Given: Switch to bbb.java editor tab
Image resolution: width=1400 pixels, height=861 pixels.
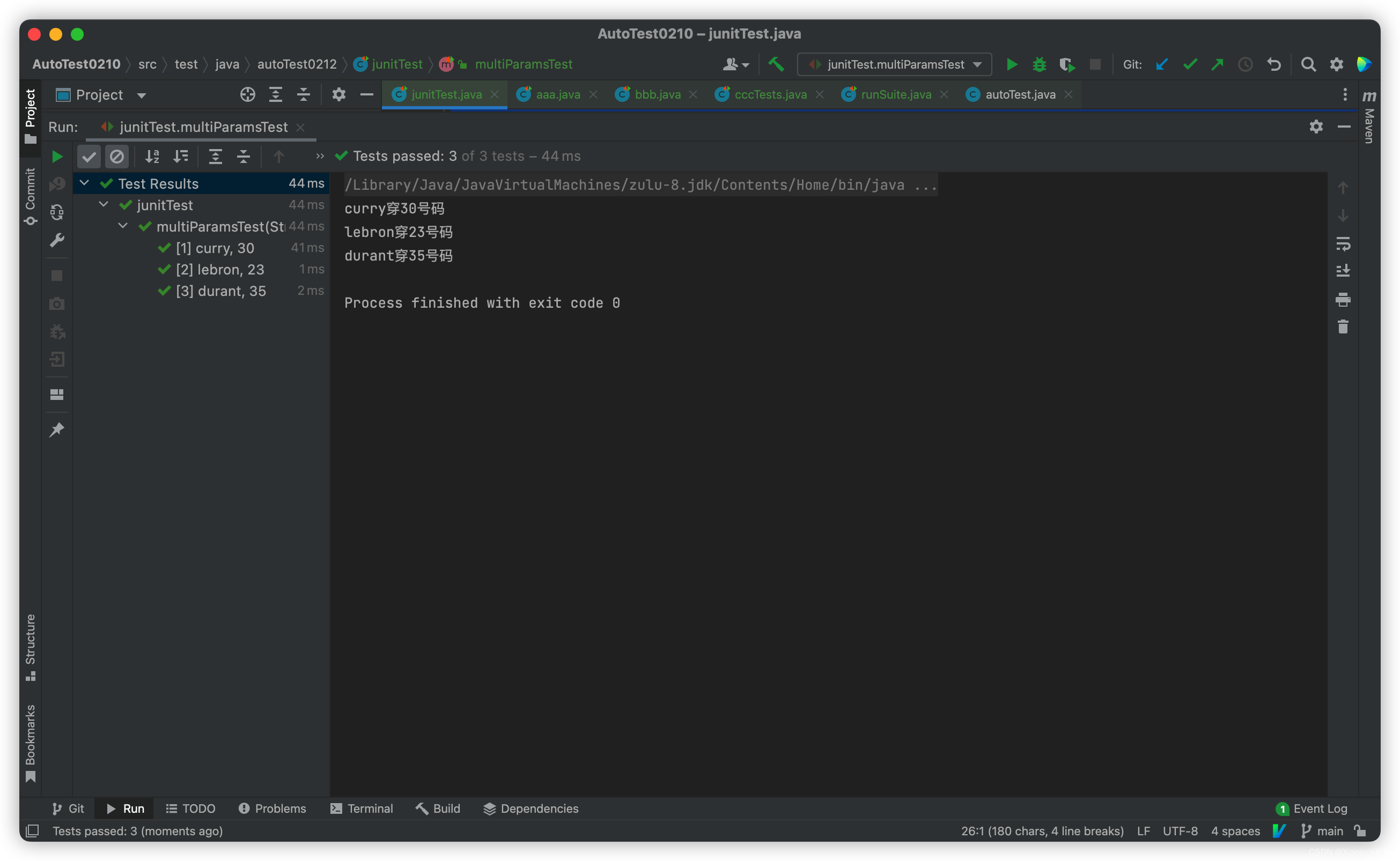Looking at the screenshot, I should pyautogui.click(x=657, y=94).
